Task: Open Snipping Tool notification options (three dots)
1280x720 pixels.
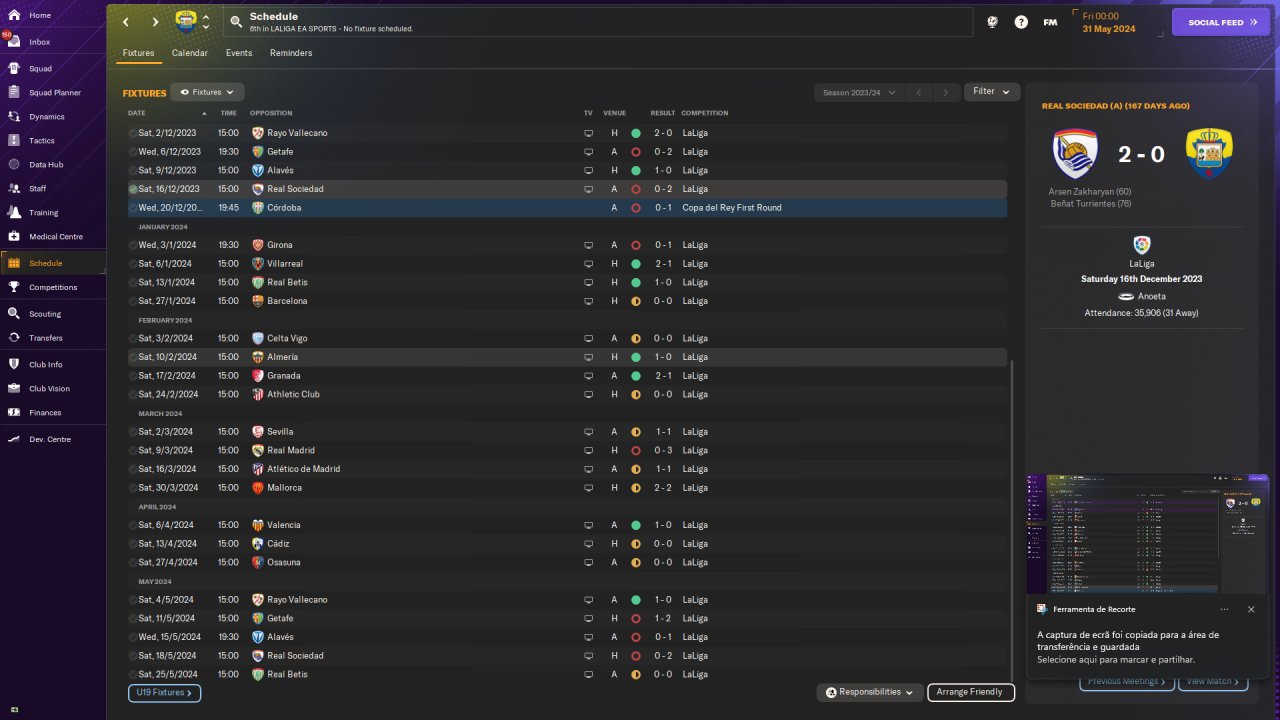Action: tap(1225, 609)
